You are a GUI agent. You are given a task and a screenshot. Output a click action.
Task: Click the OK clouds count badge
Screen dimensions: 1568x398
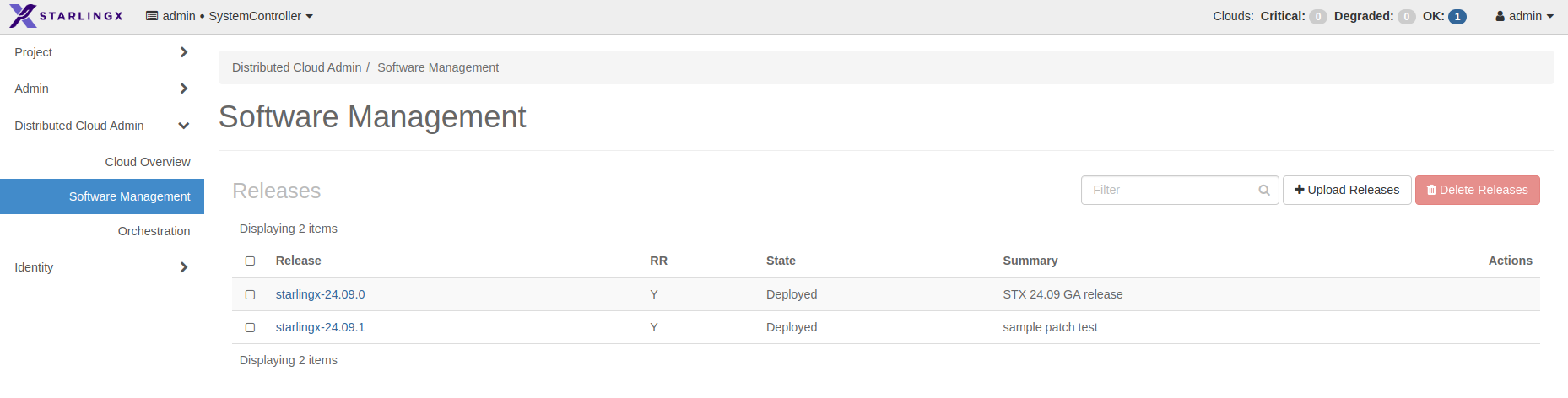tap(1457, 17)
